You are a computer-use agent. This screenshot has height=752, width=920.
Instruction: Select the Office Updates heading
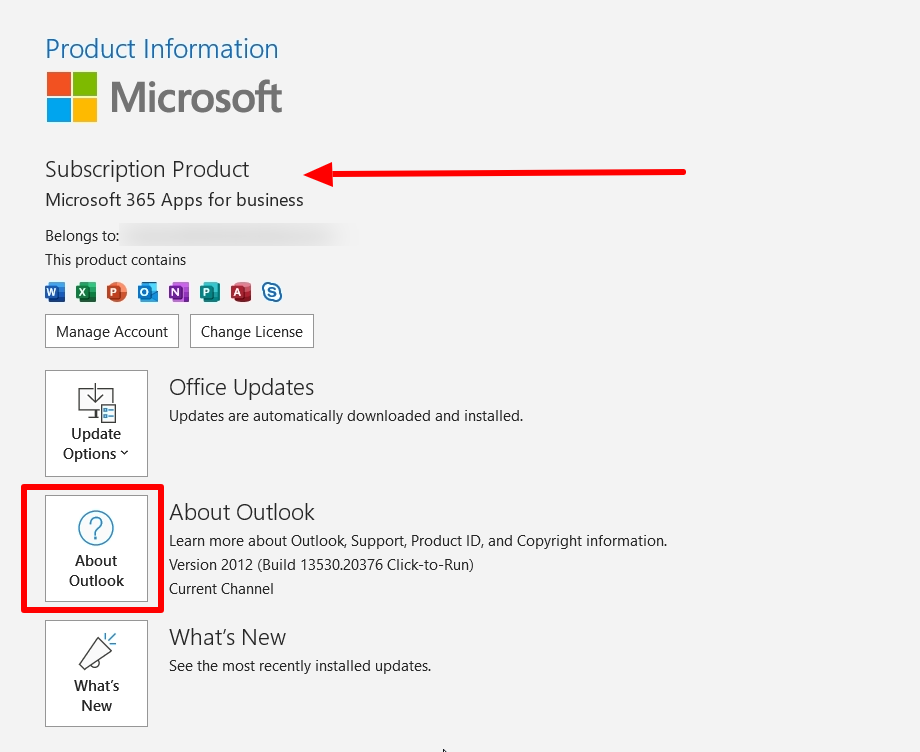click(x=241, y=388)
